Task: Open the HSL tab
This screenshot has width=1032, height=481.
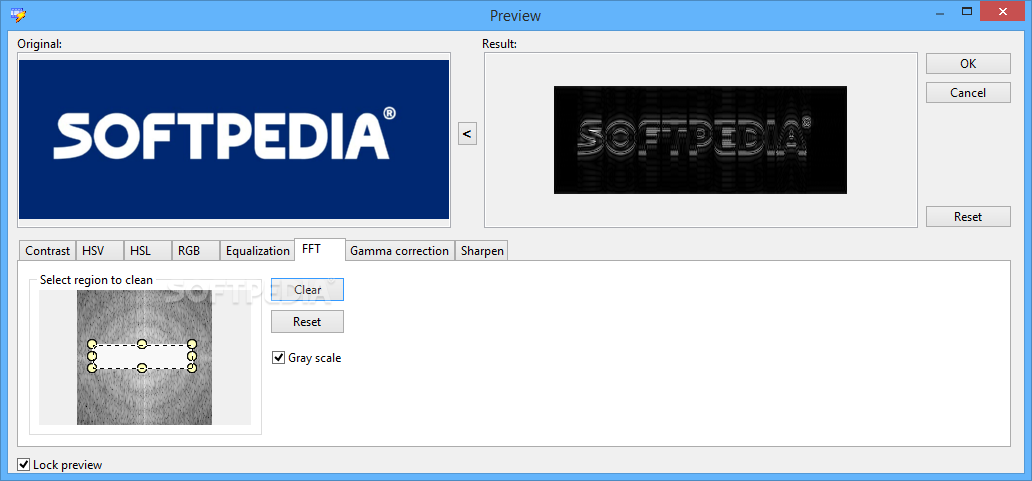Action: coord(148,251)
